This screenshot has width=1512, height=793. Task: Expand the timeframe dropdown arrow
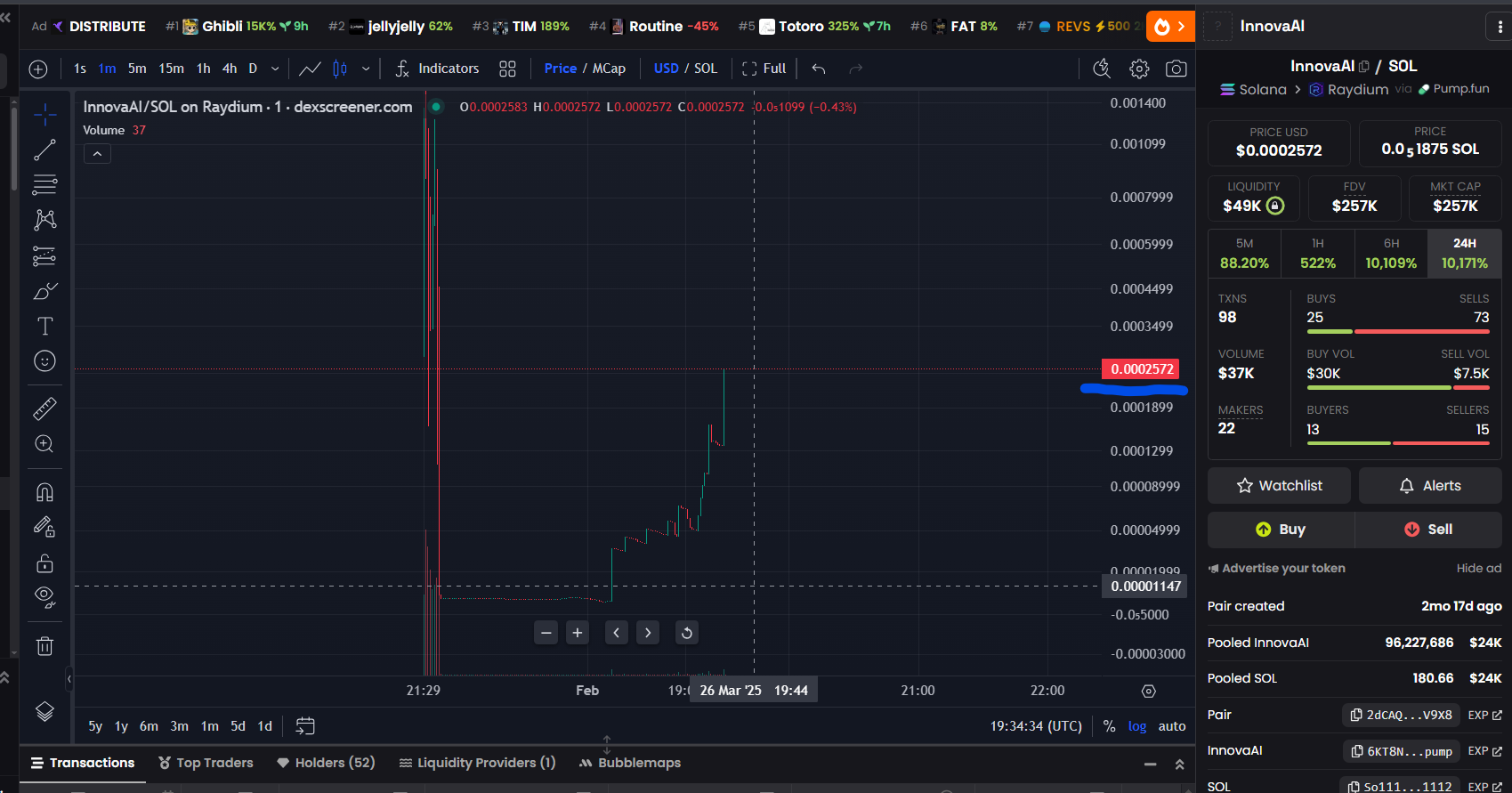pos(275,69)
